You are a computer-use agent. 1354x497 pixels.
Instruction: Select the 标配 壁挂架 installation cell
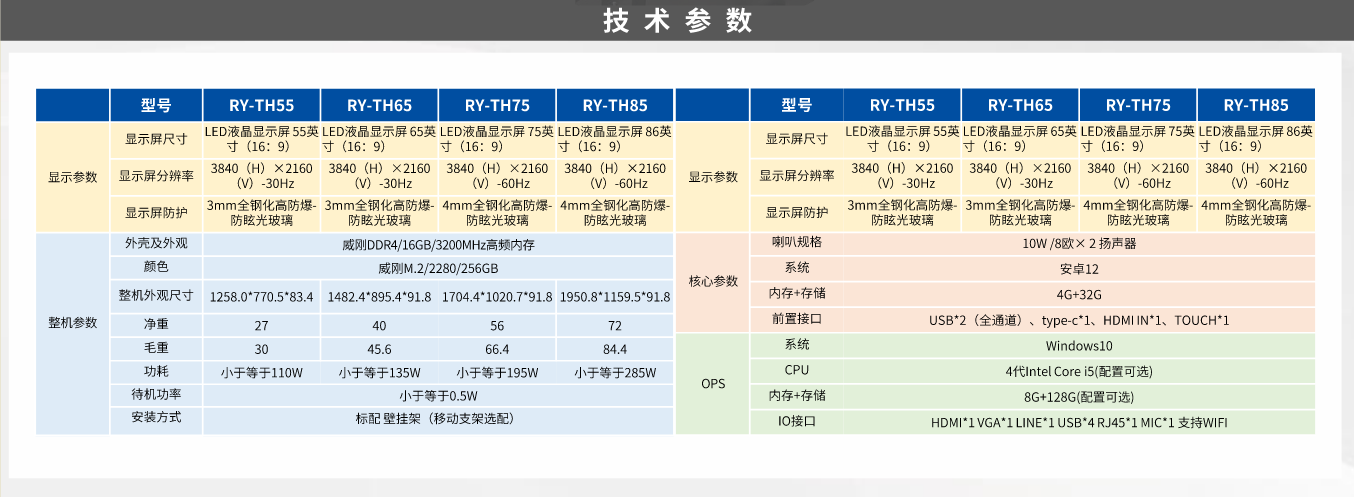point(438,419)
